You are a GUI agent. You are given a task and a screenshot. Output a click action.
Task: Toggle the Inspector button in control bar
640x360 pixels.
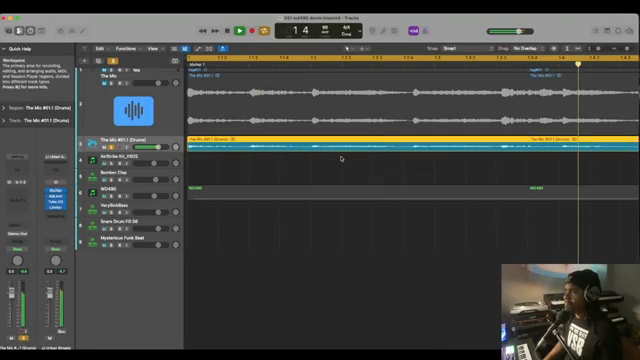pyautogui.click(x=19, y=31)
